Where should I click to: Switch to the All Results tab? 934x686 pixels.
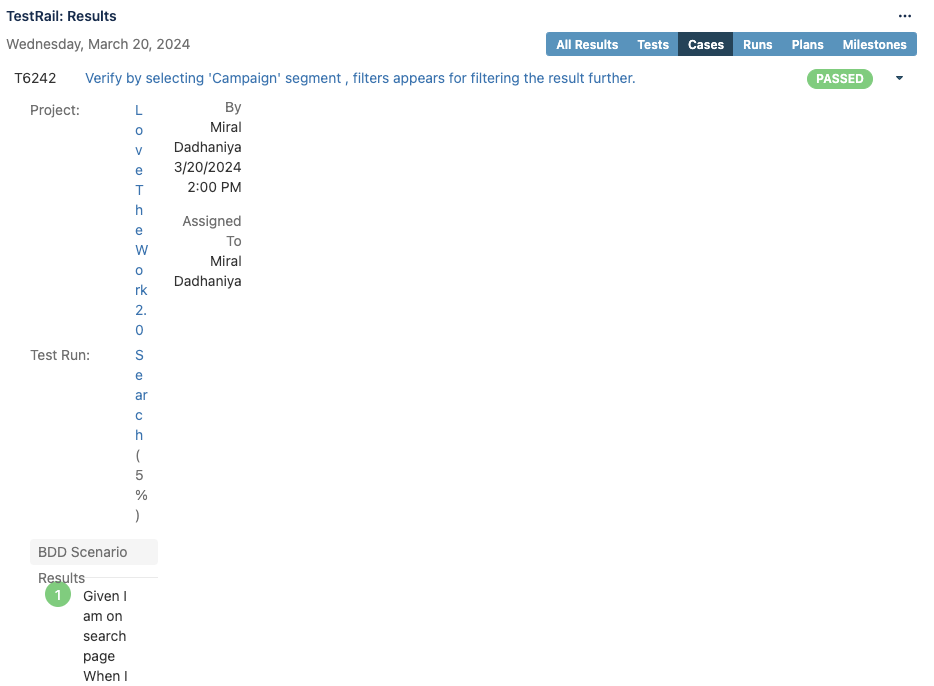587,45
